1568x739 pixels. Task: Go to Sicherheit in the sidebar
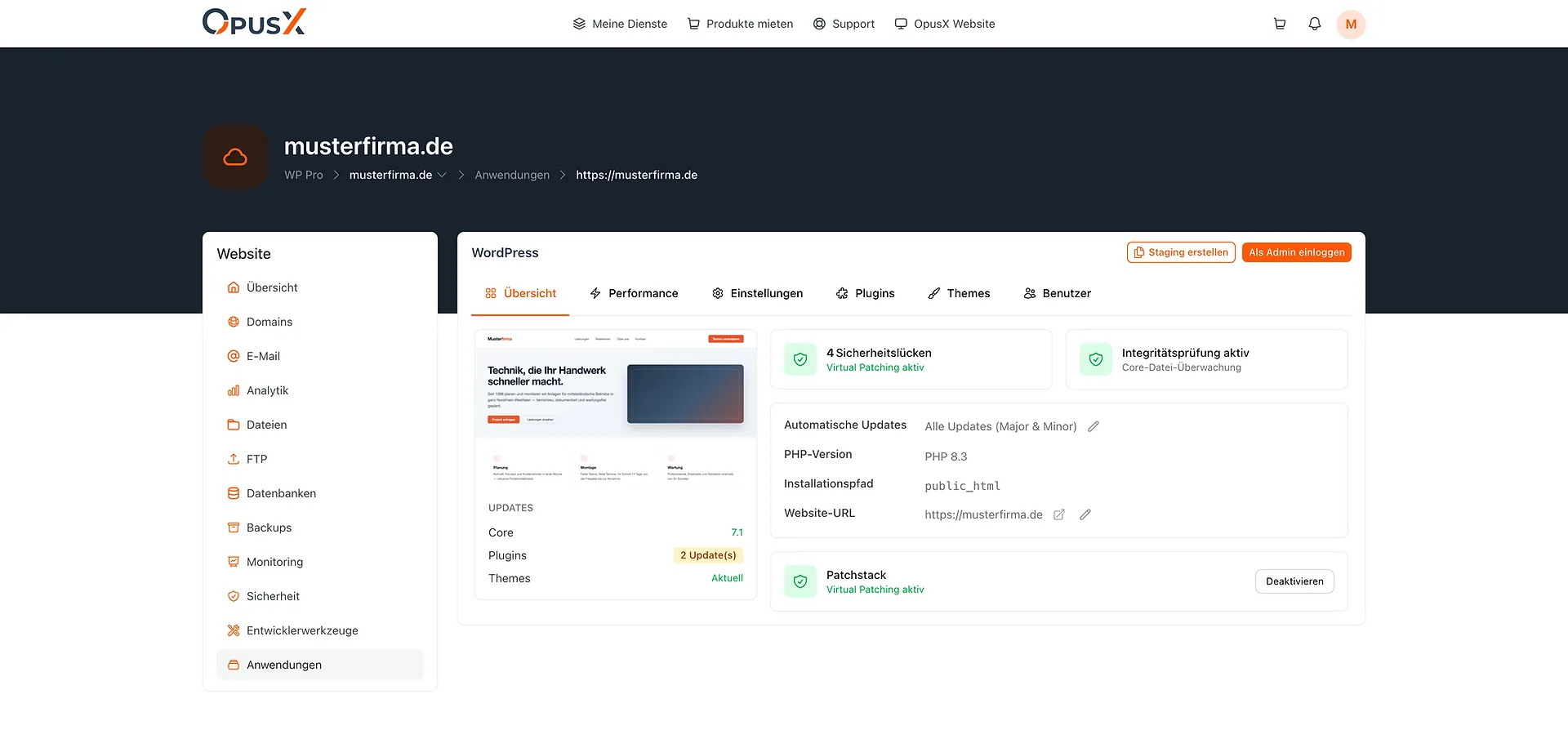[320, 596]
